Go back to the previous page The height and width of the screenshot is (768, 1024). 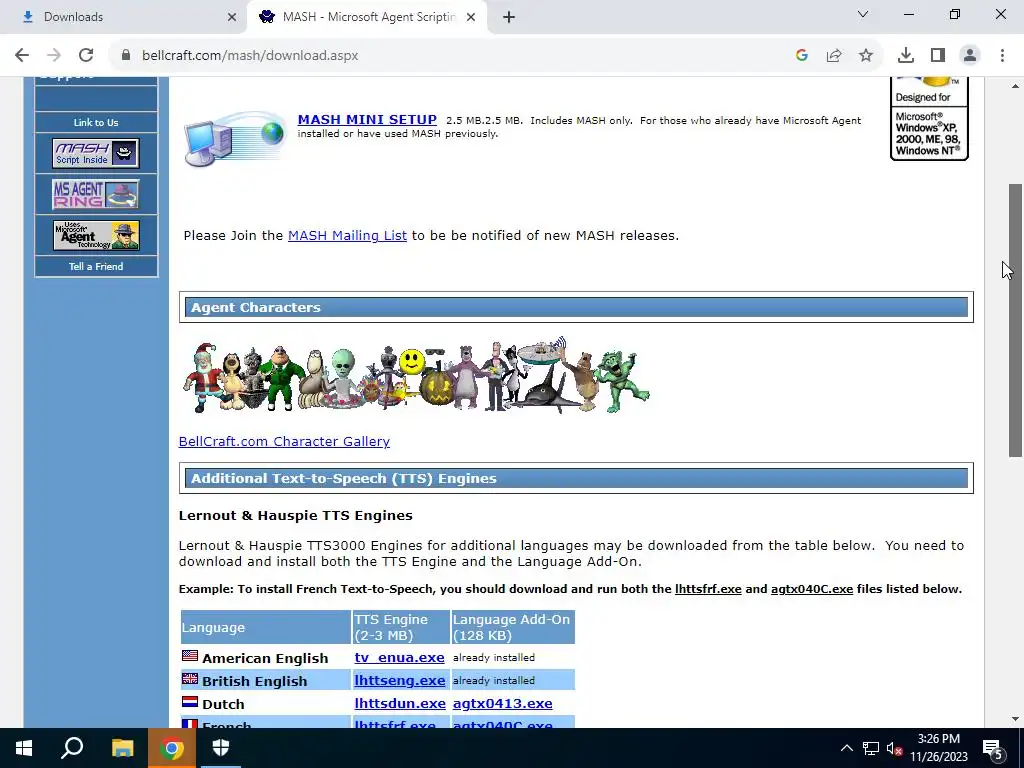click(22, 56)
